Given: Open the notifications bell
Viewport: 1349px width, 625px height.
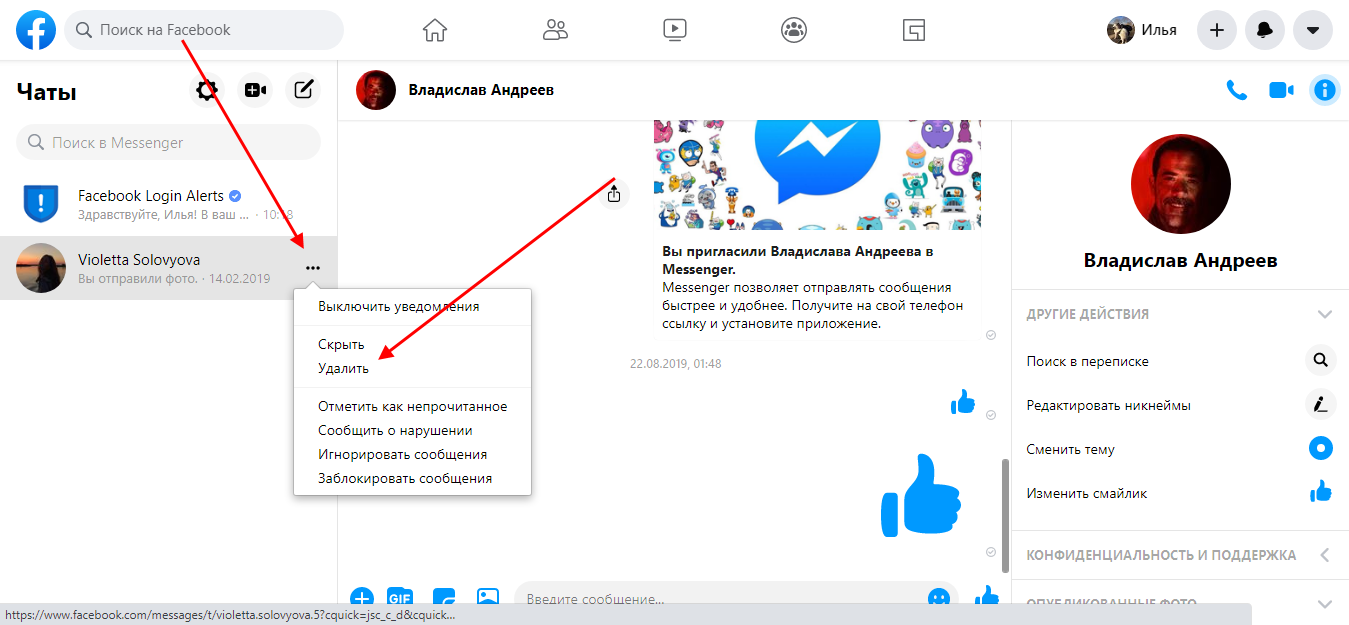Looking at the screenshot, I should pos(1265,30).
